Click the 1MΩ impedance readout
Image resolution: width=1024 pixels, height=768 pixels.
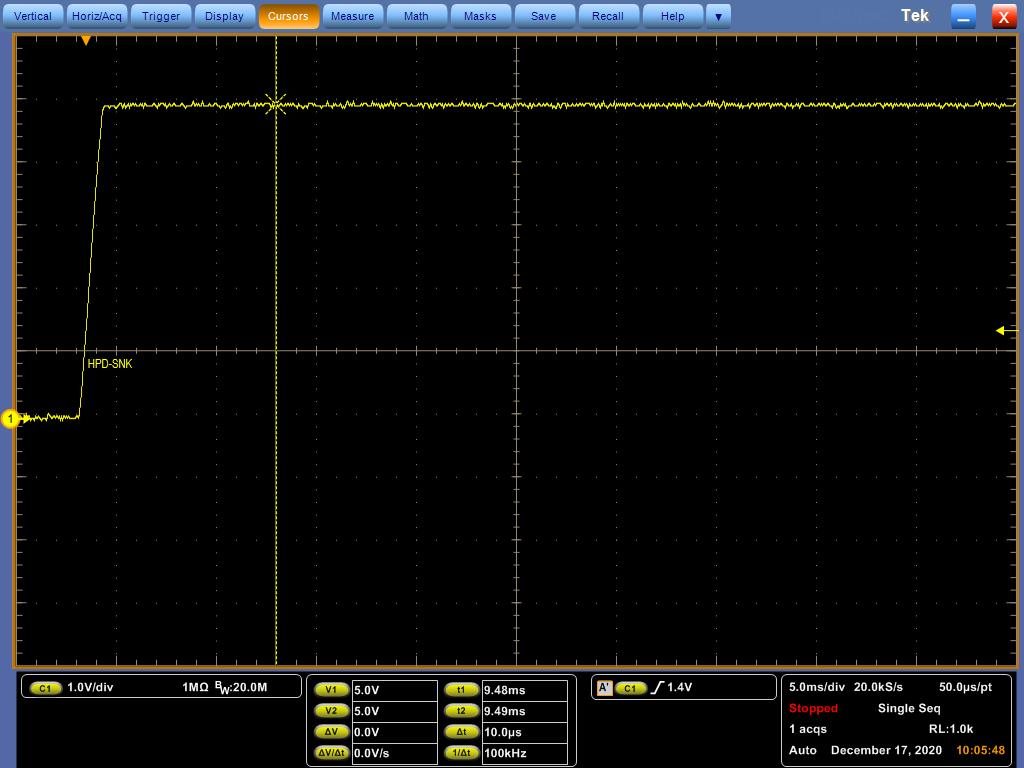[x=195, y=687]
